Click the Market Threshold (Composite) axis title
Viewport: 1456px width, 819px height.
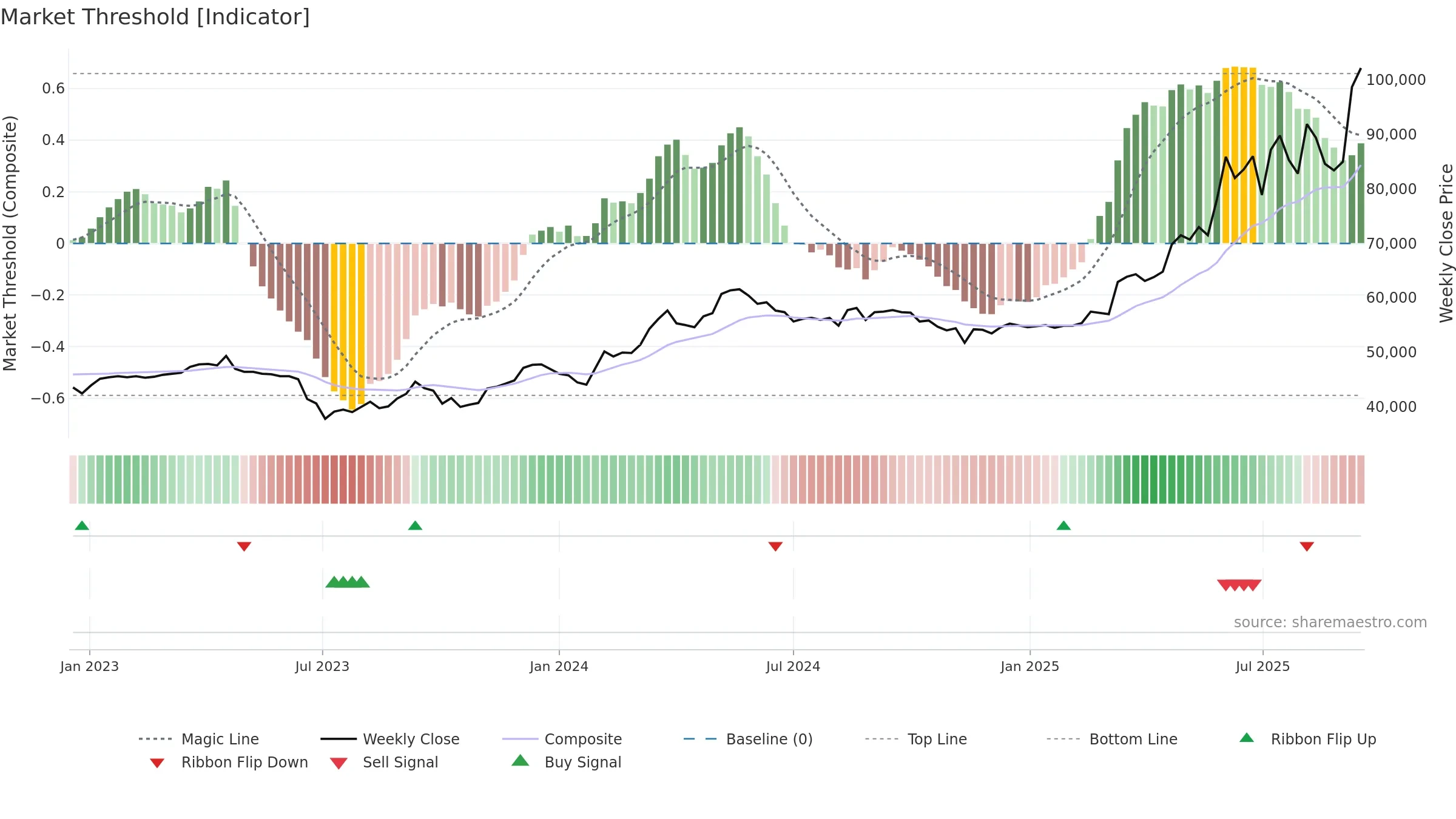(x=10, y=243)
